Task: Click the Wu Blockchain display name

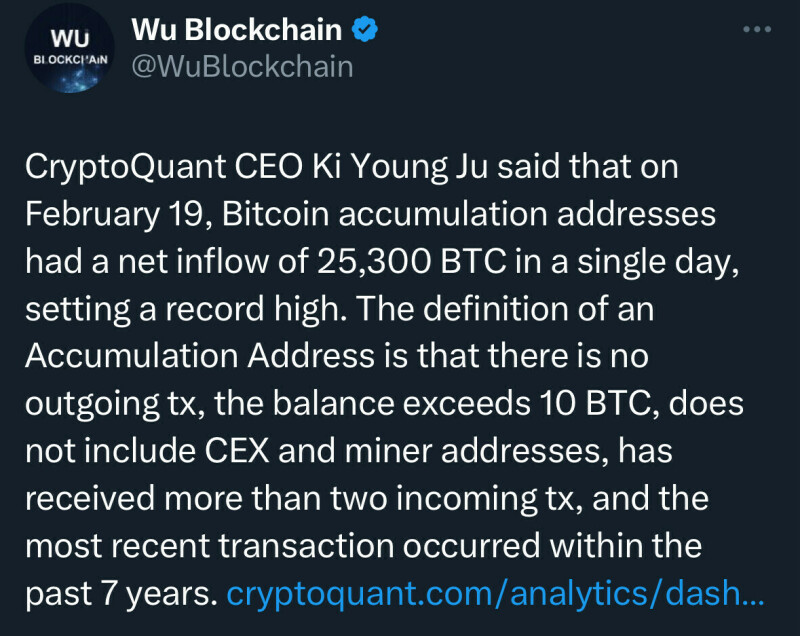Action: (237, 30)
